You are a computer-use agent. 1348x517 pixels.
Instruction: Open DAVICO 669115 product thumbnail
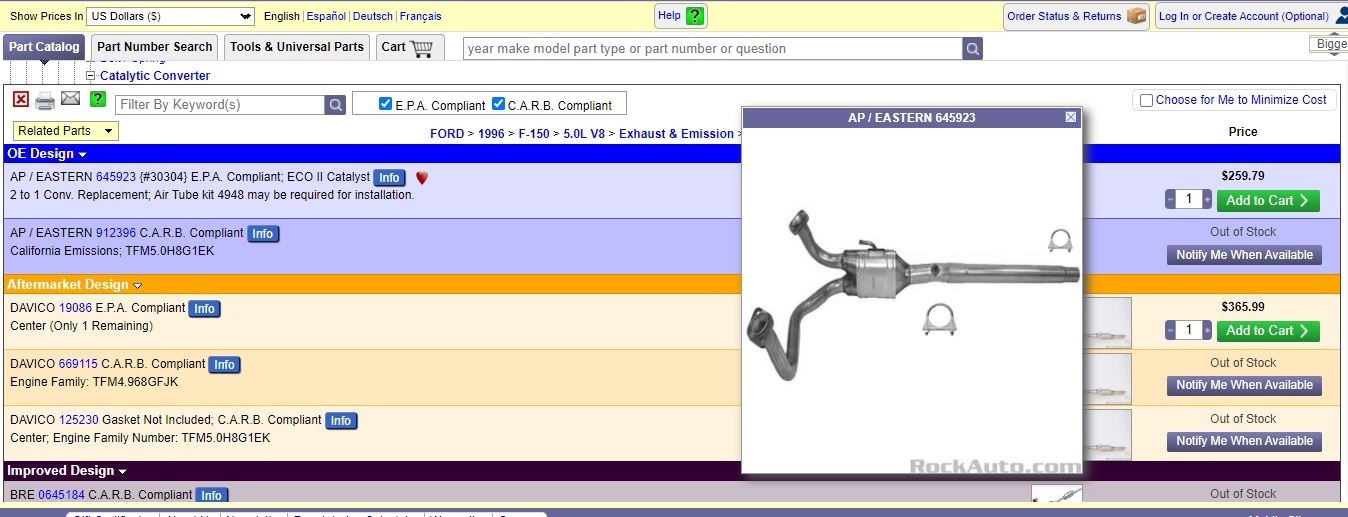pyautogui.click(x=1107, y=378)
